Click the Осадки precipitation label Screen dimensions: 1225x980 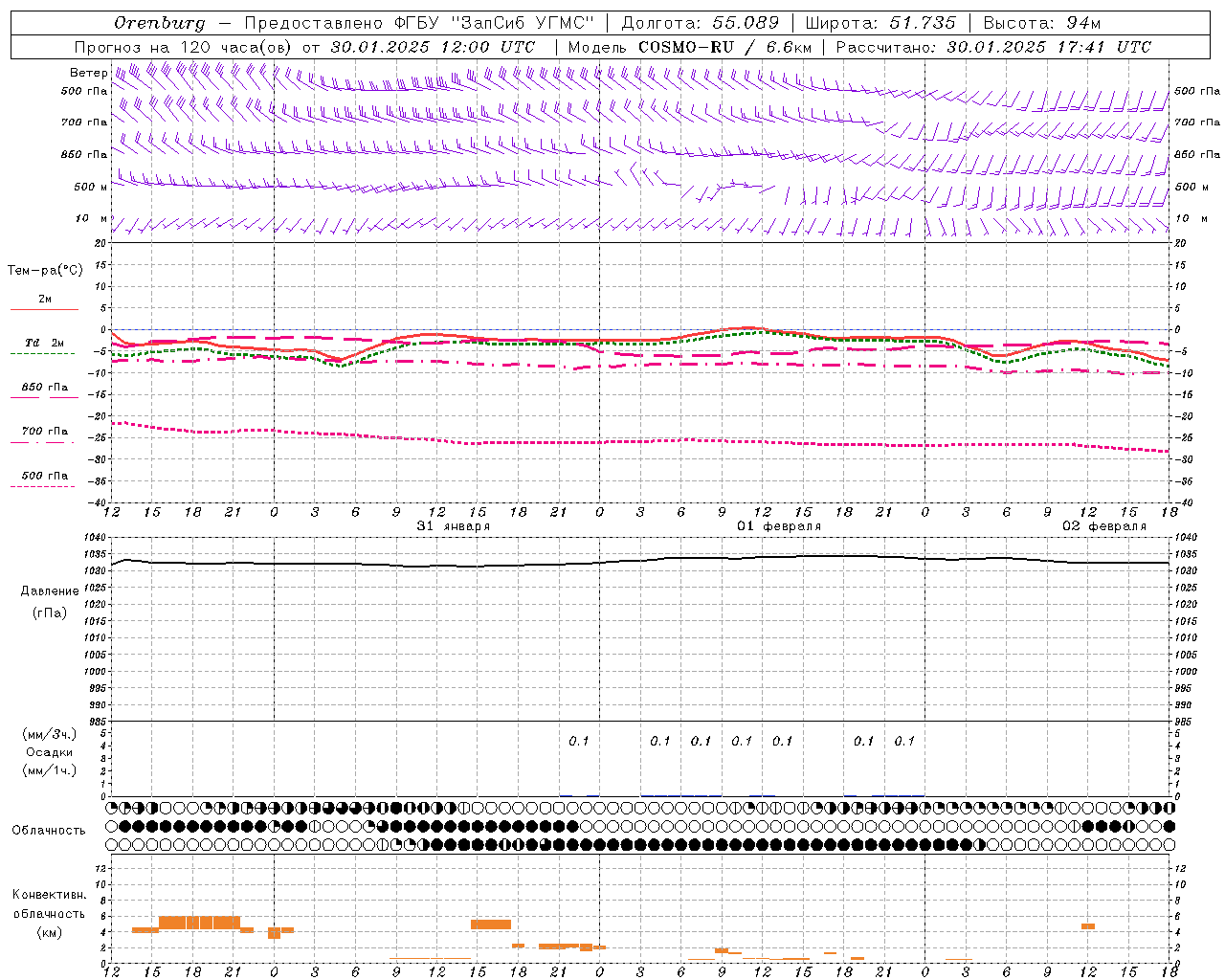pyautogui.click(x=50, y=753)
